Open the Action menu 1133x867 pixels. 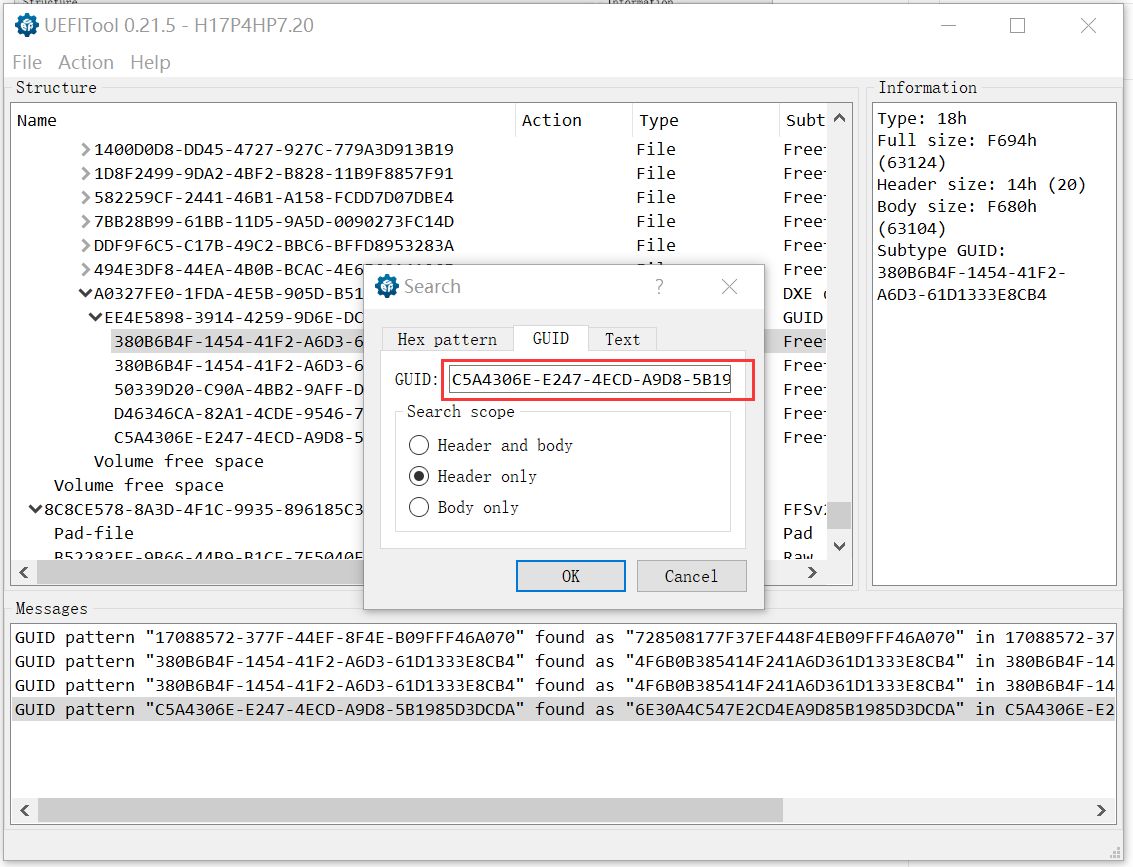(86, 62)
